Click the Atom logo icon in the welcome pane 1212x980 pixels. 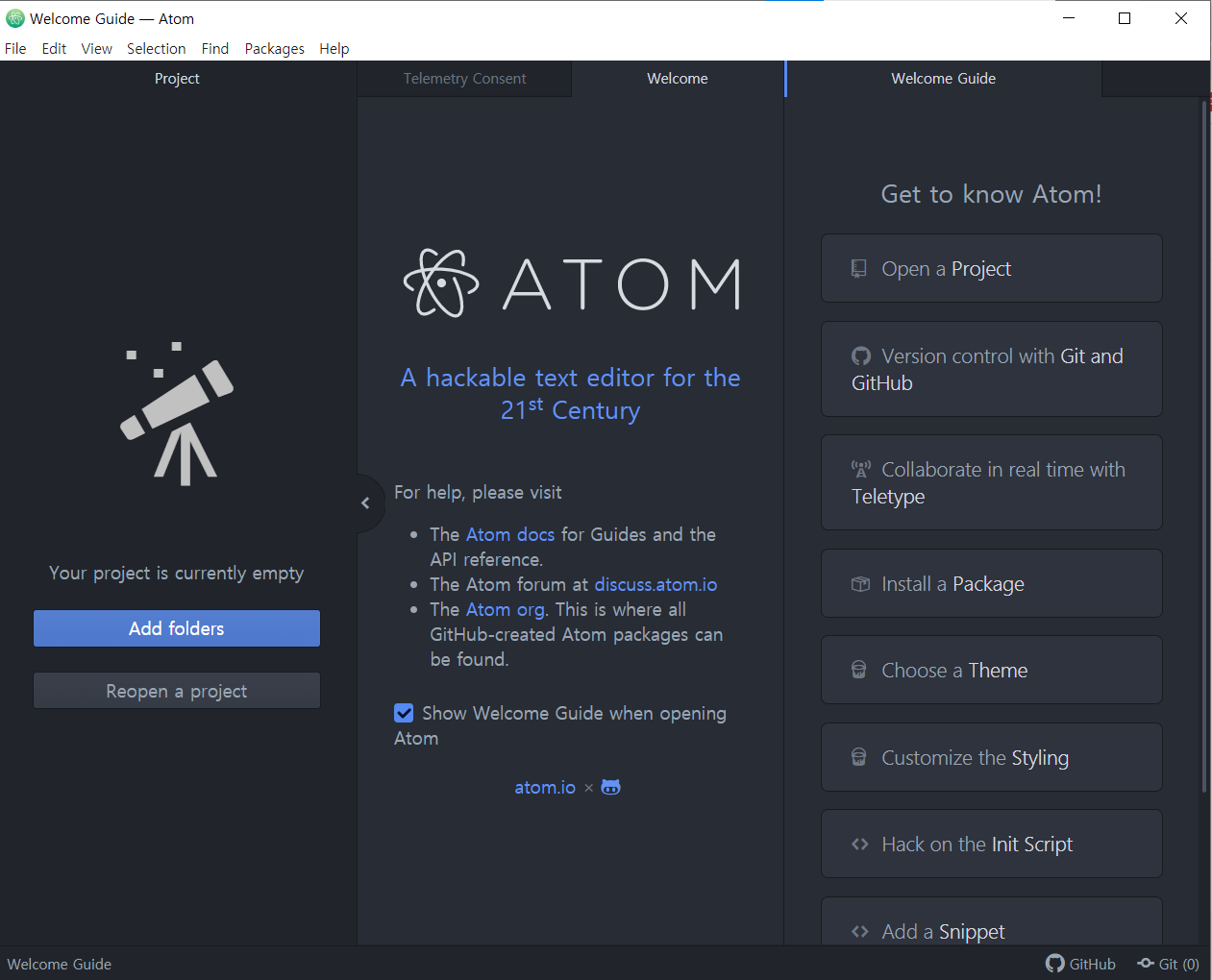point(441,283)
